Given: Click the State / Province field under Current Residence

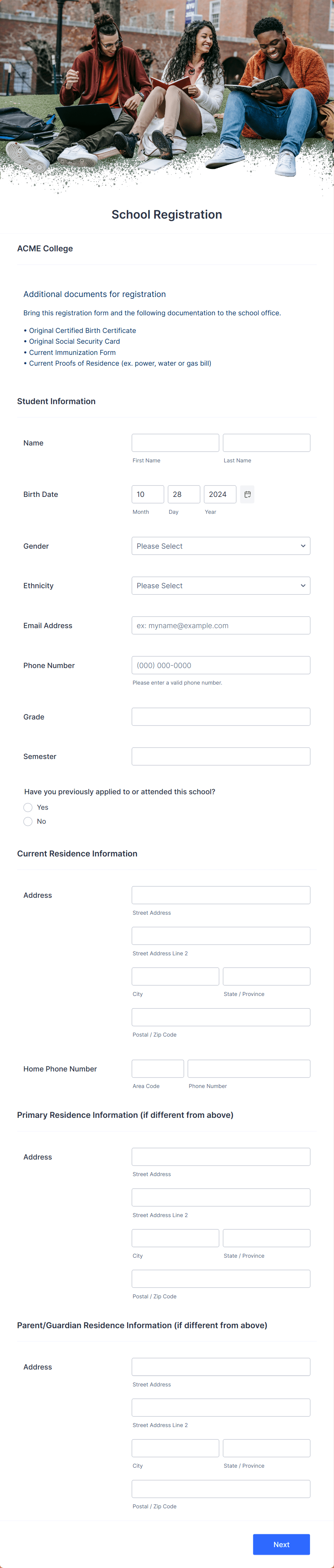Looking at the screenshot, I should [266, 976].
